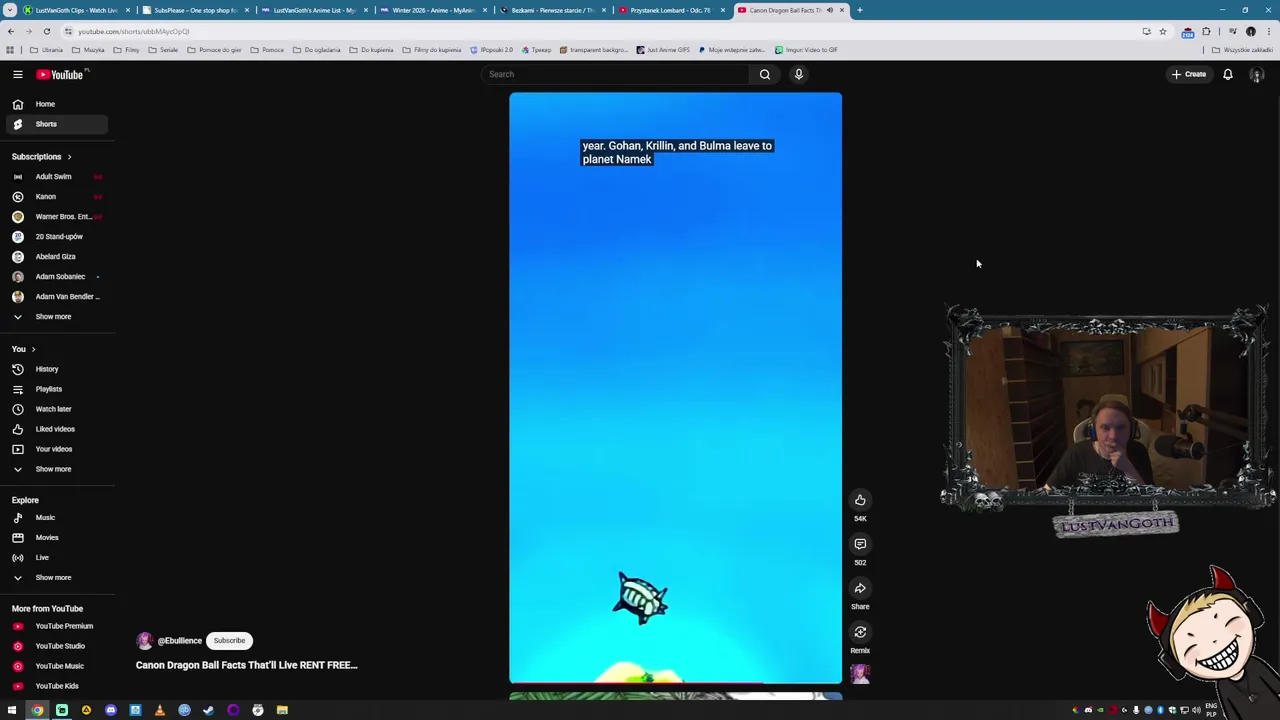Open Chrome three-dot menu
Screen dimensions: 1280x720
pyautogui.click(x=1268, y=31)
